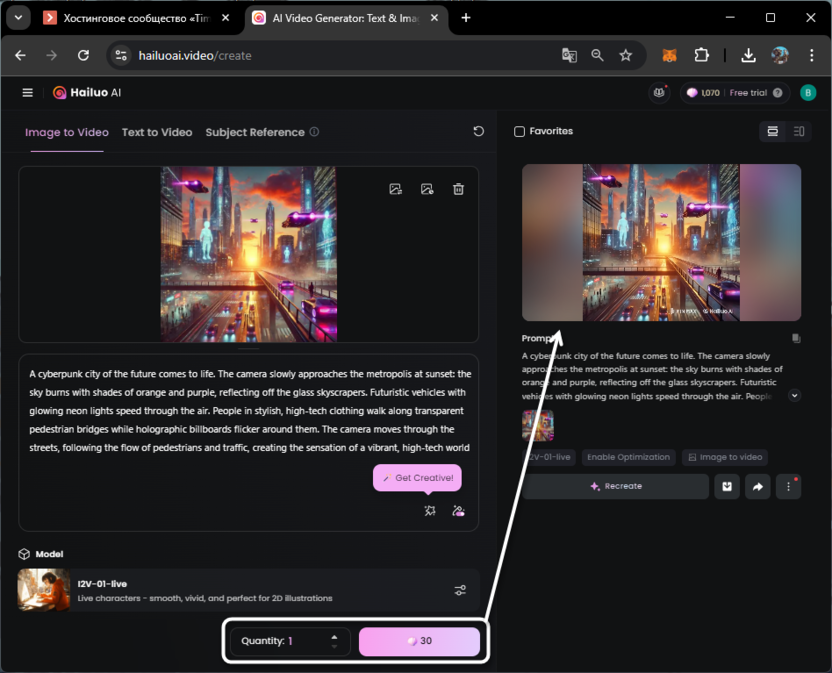
Task: Open the Subject Reference tab
Action: [x=255, y=132]
